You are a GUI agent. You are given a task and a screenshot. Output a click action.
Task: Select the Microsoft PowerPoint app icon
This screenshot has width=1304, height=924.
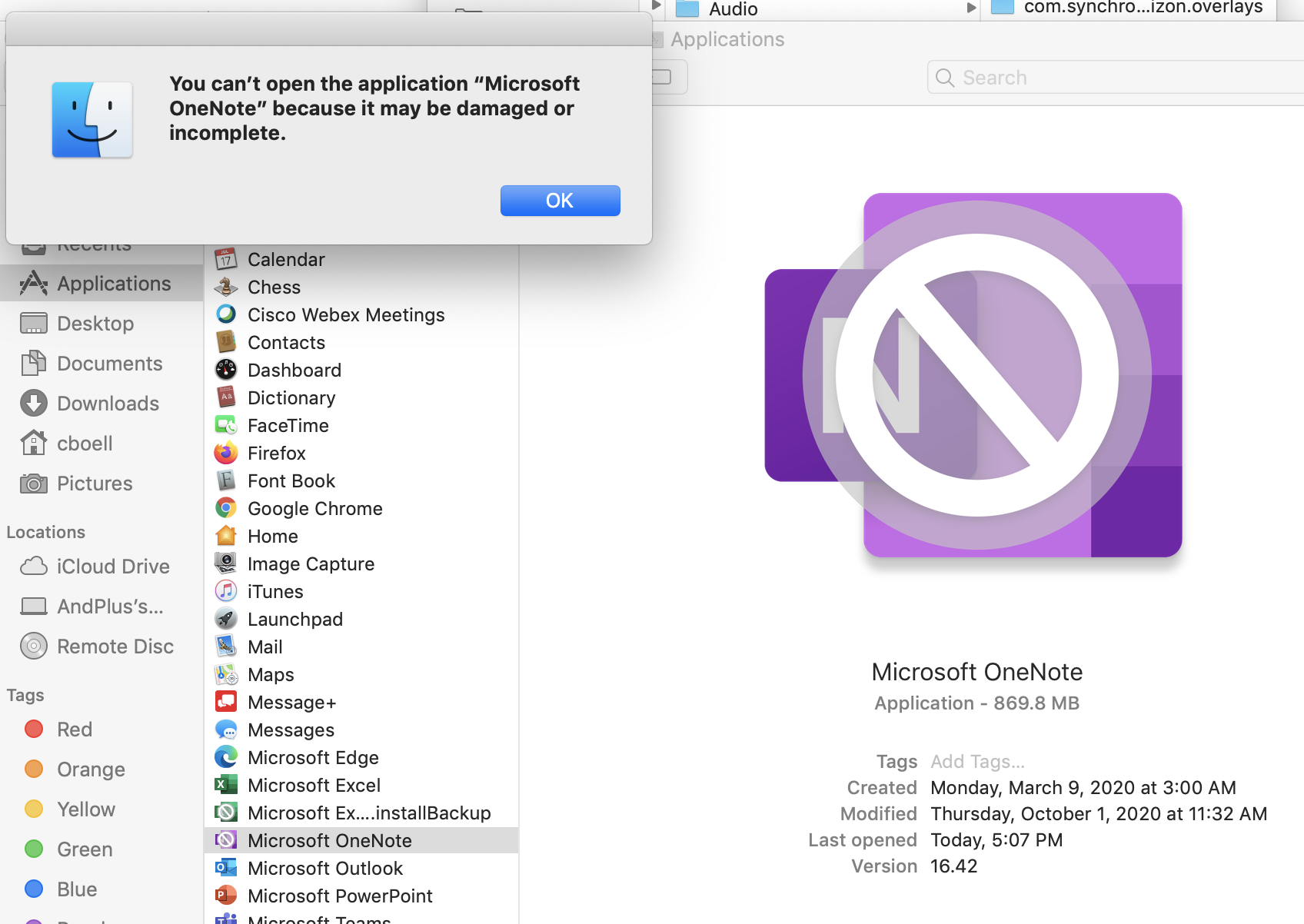[x=225, y=896]
